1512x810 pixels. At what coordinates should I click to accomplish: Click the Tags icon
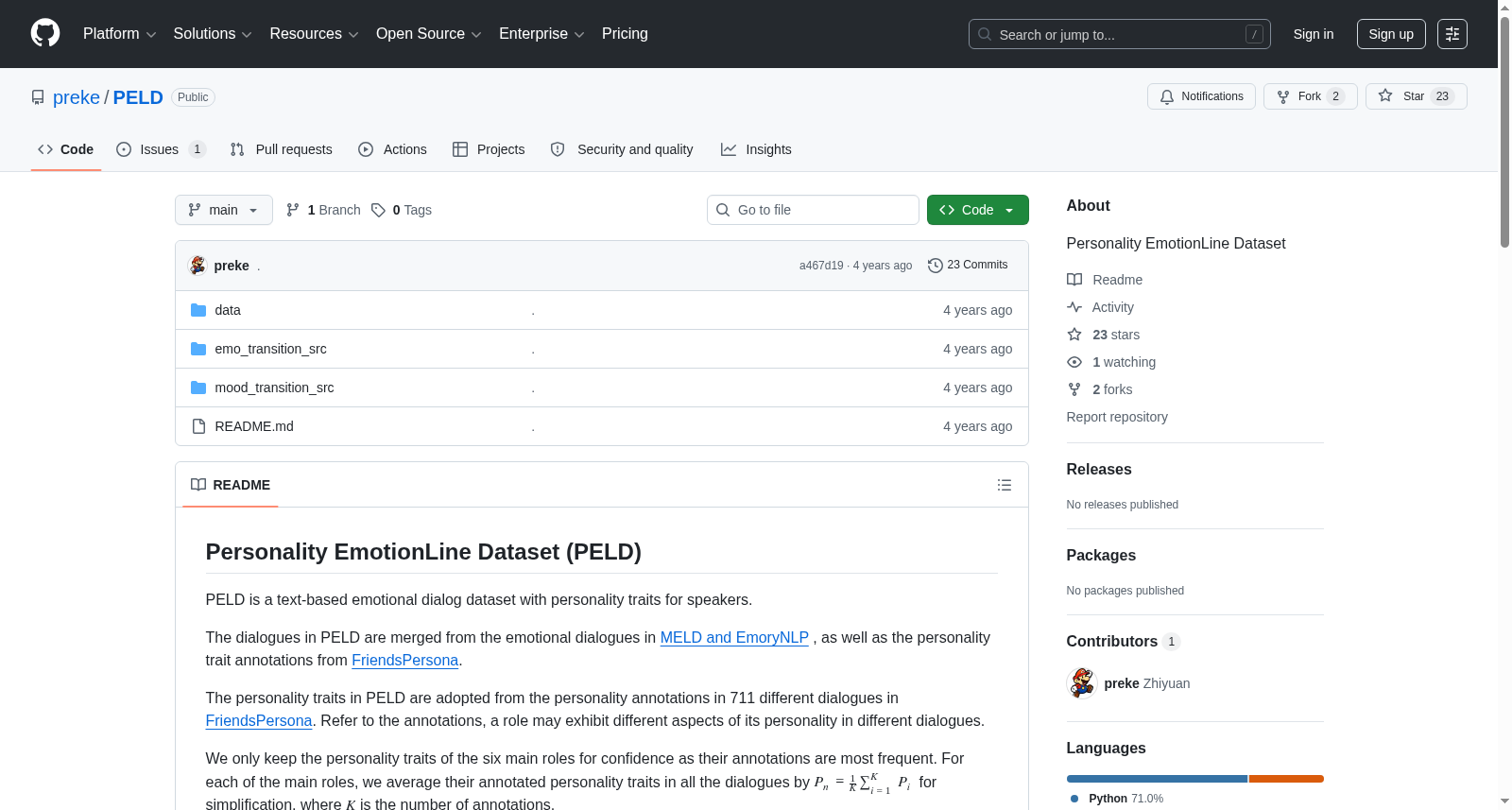[x=378, y=210]
